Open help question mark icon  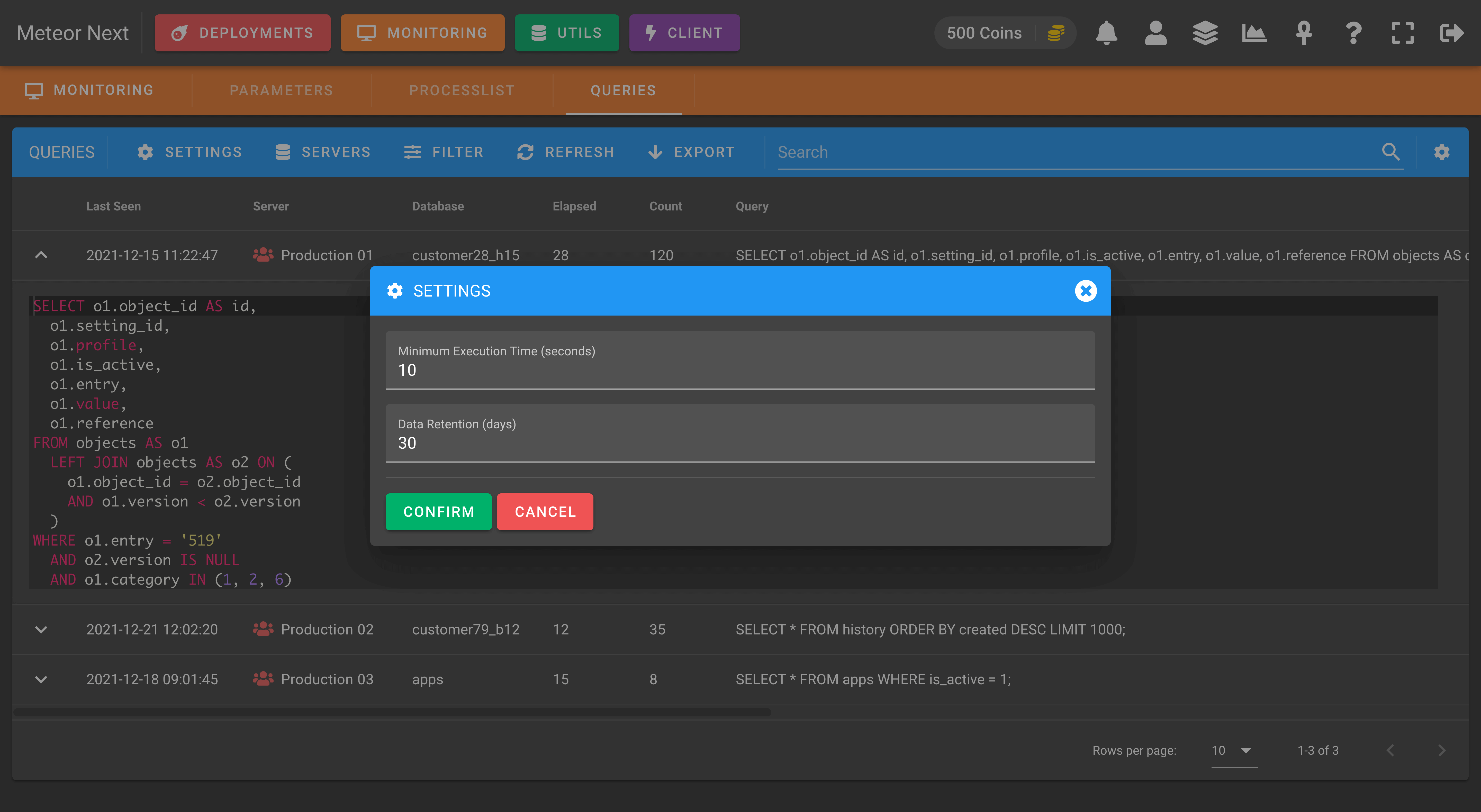click(x=1353, y=33)
